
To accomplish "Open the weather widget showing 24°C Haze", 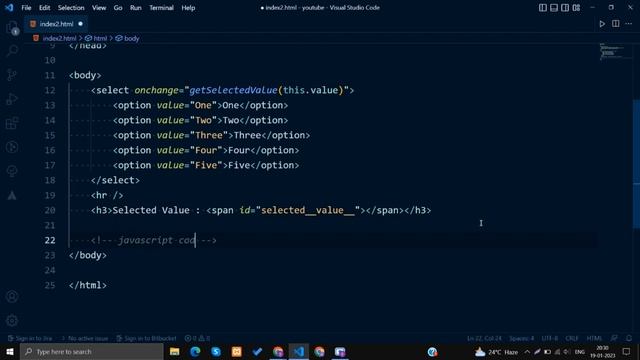I will tap(496, 351).
